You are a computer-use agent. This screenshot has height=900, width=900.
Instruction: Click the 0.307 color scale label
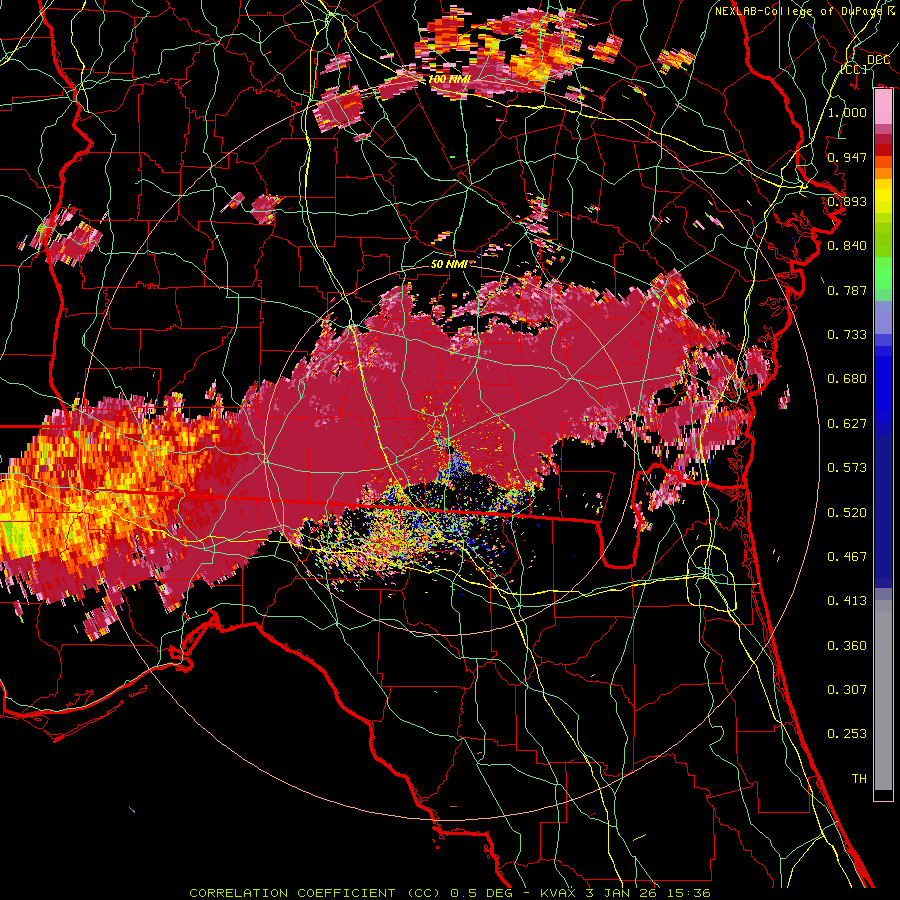click(847, 690)
